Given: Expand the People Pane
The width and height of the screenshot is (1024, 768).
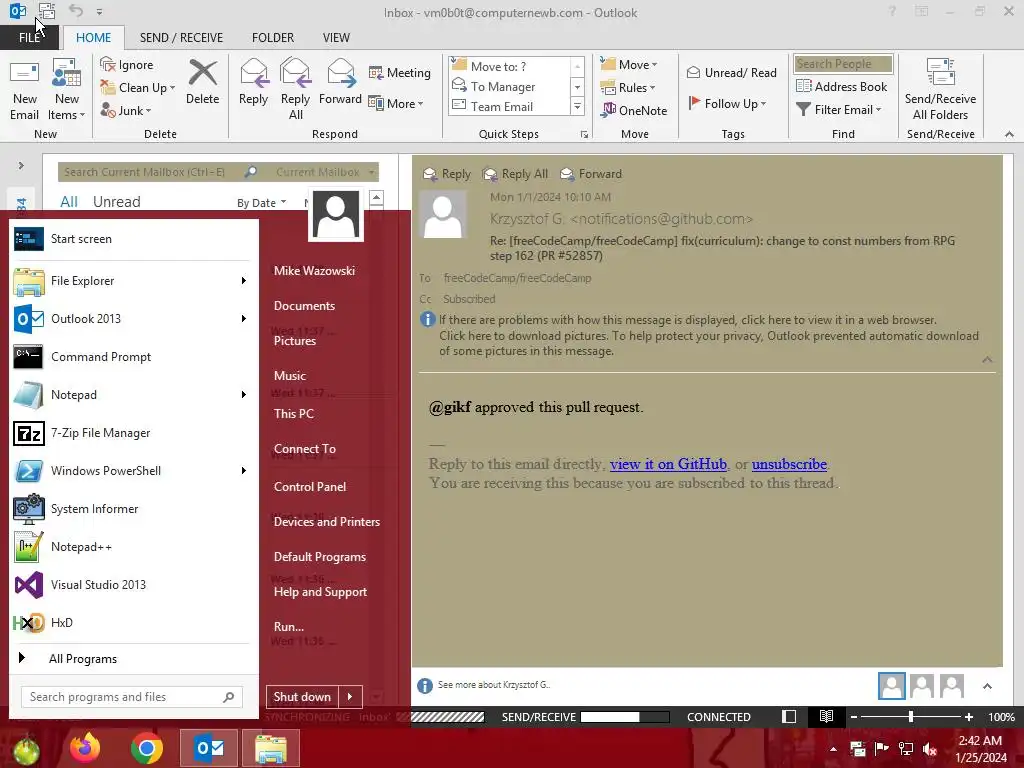Looking at the screenshot, I should 987,686.
